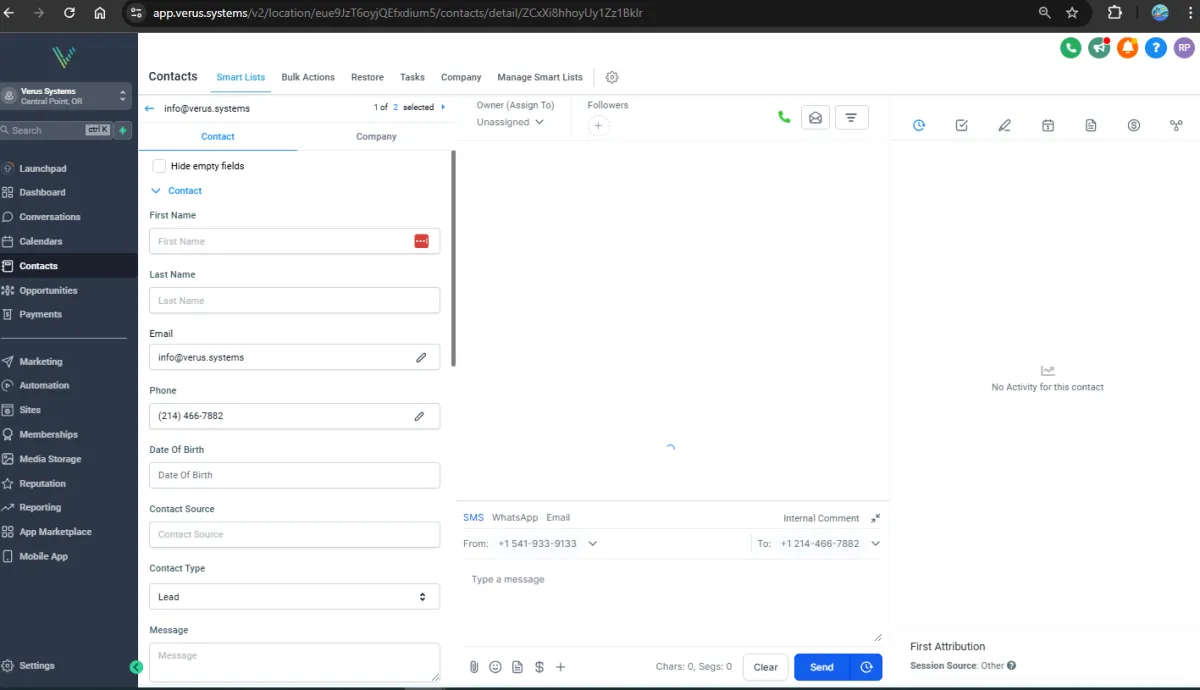1200x690 pixels.
Task: Click the Send button
Action: point(822,667)
